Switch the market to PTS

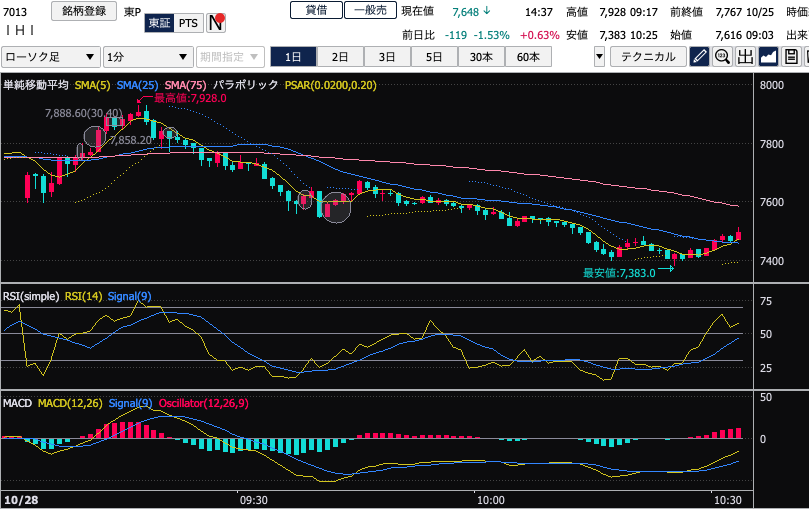click(x=188, y=22)
